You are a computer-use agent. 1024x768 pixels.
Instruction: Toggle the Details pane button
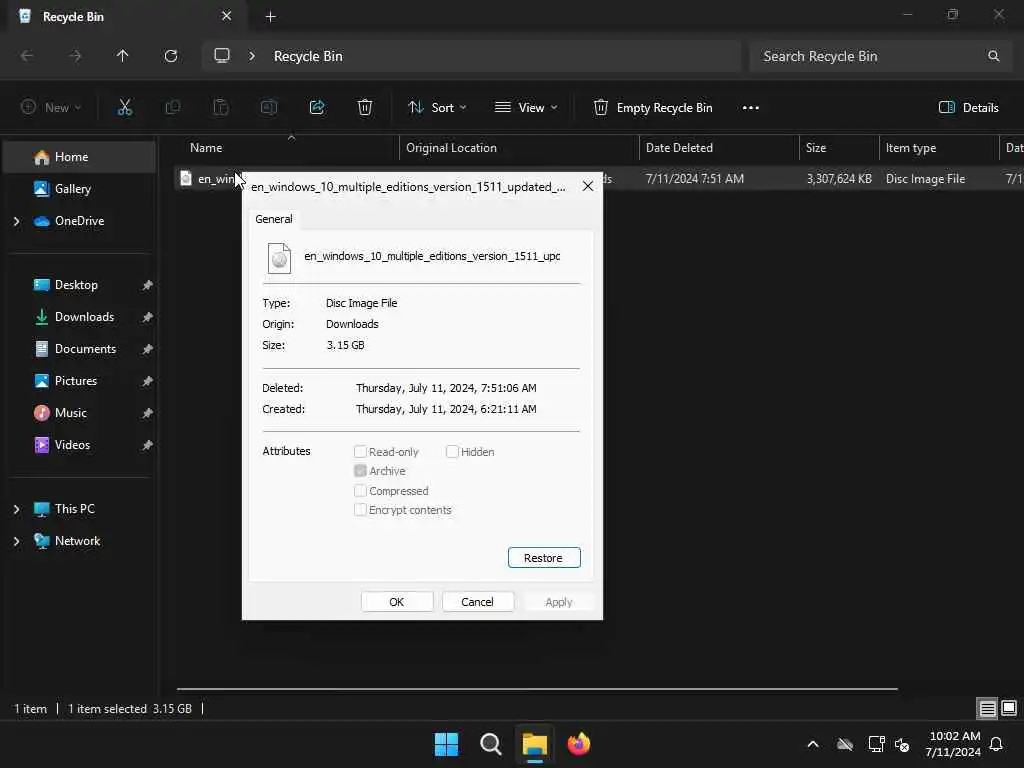pos(968,108)
